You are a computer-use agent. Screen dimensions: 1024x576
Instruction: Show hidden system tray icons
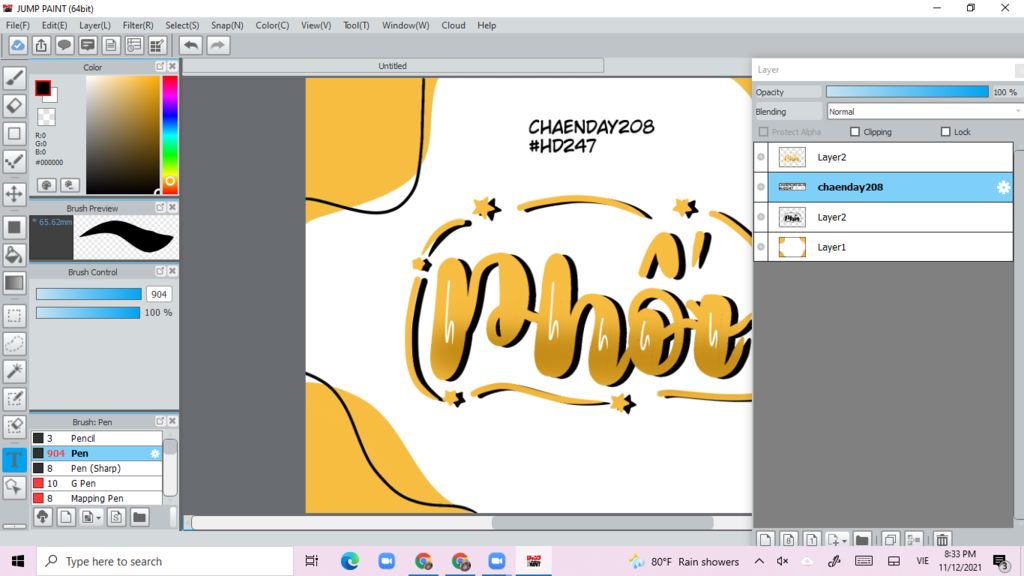(759, 561)
